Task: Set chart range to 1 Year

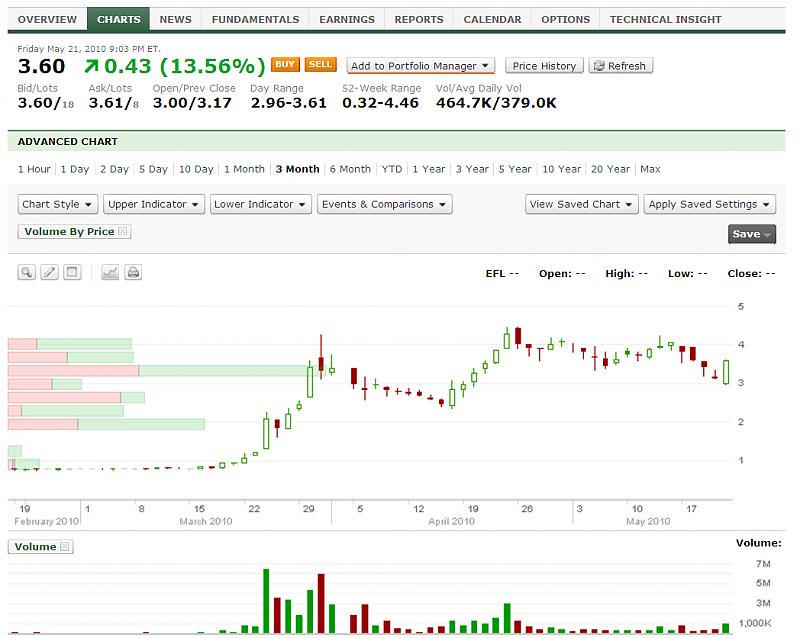Action: (428, 169)
